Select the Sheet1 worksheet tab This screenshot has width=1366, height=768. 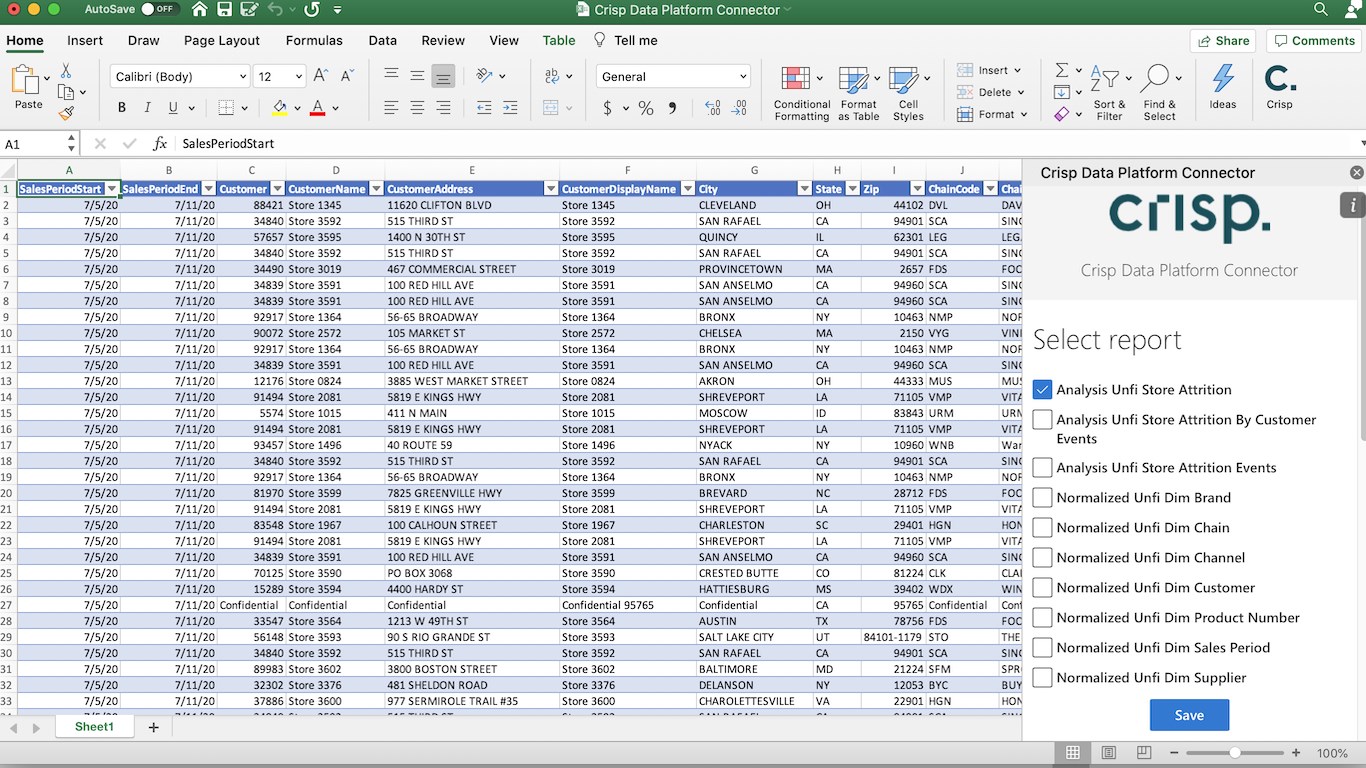click(94, 727)
